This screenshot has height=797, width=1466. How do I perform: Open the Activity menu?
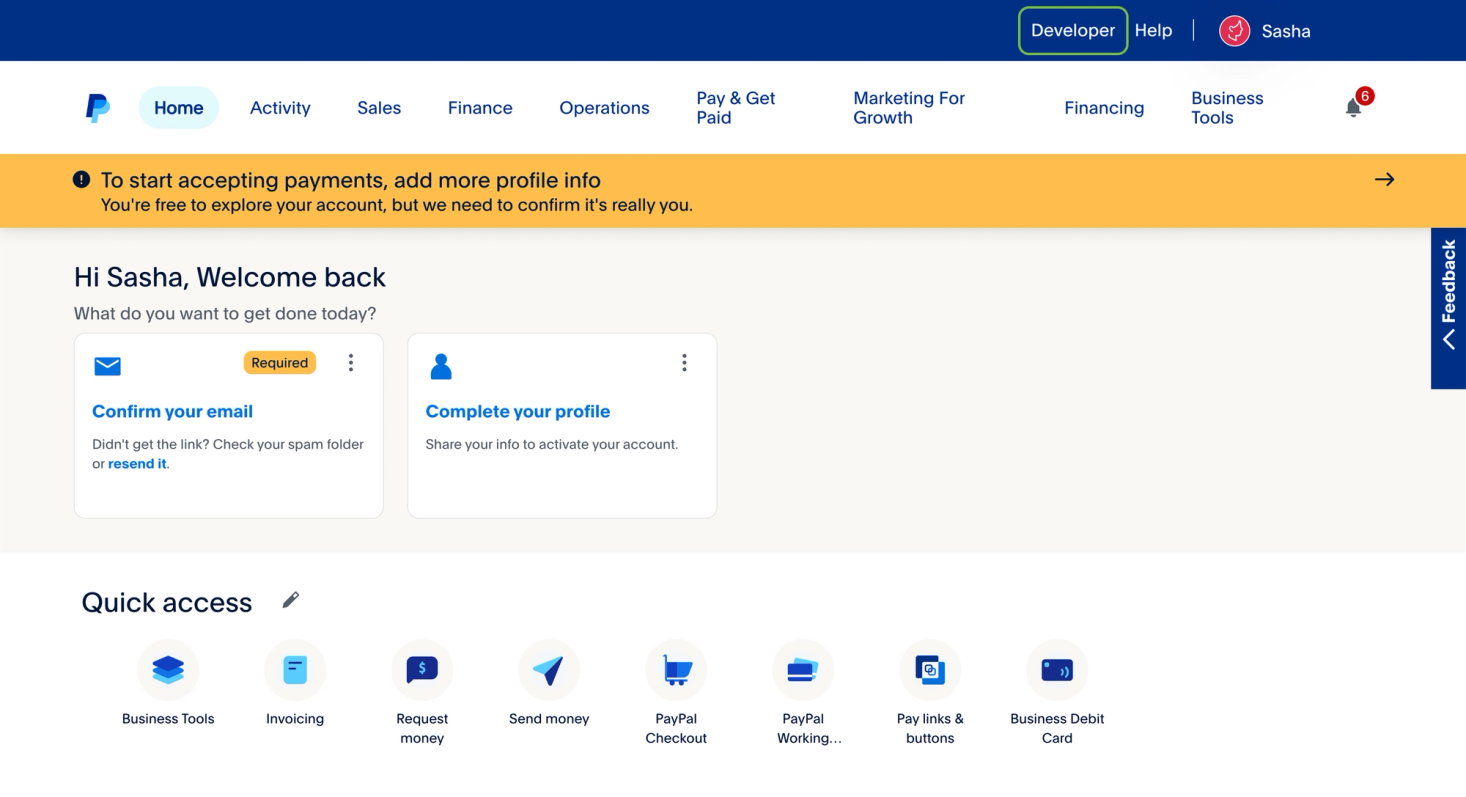click(280, 108)
